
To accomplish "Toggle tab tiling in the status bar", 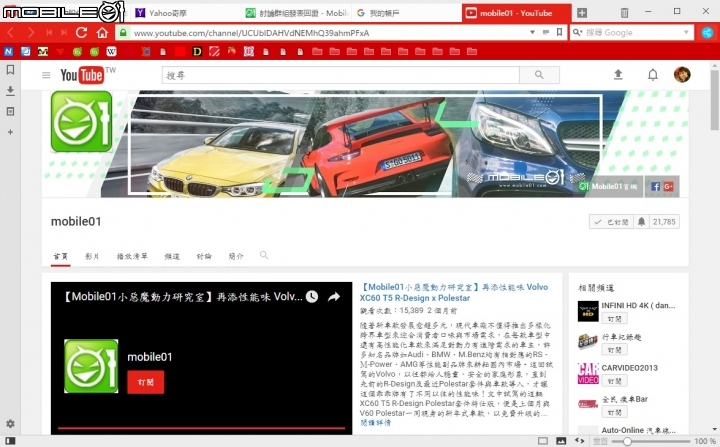I will pos(543,441).
